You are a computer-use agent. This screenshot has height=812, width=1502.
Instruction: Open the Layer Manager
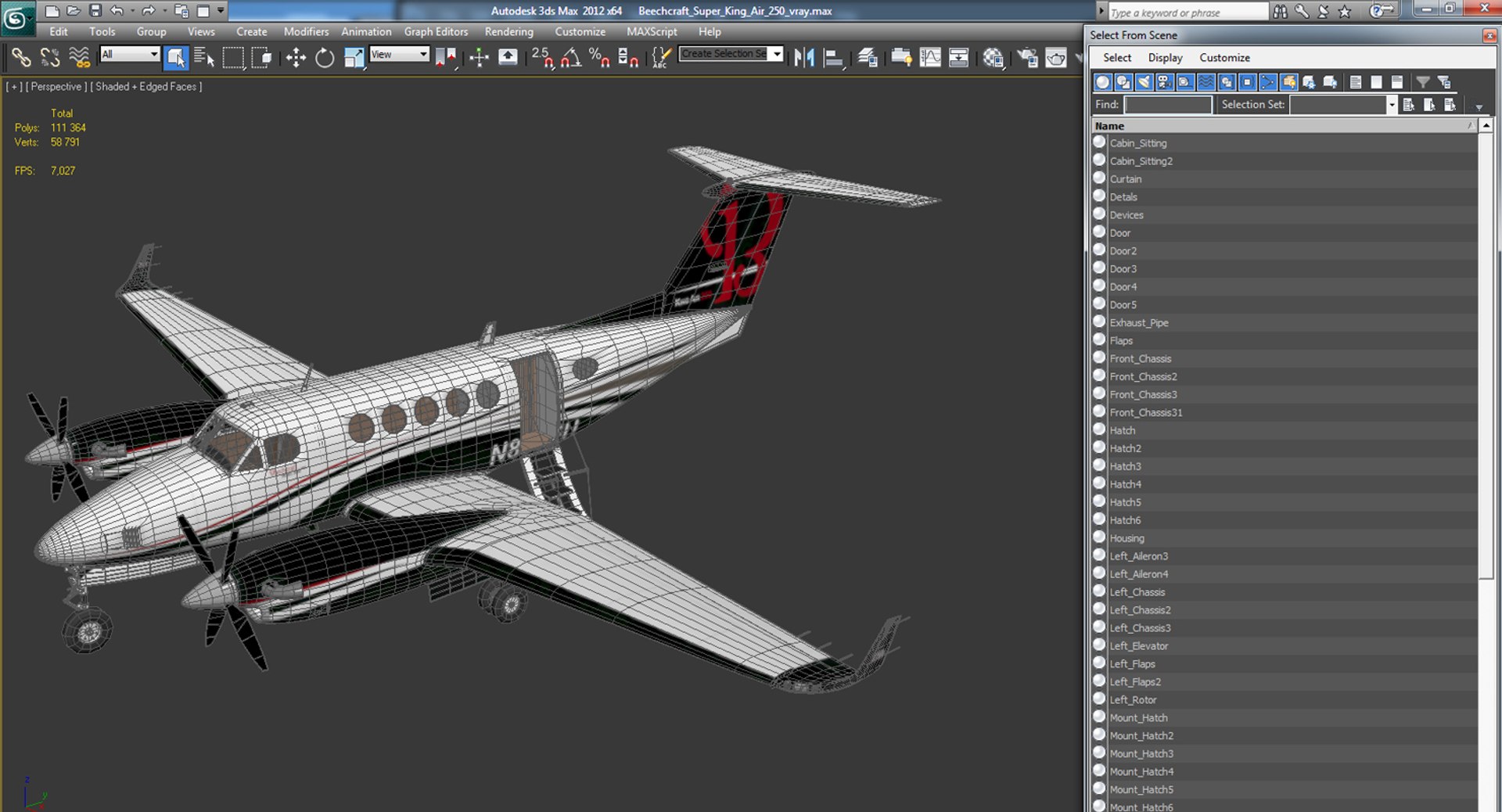(867, 57)
